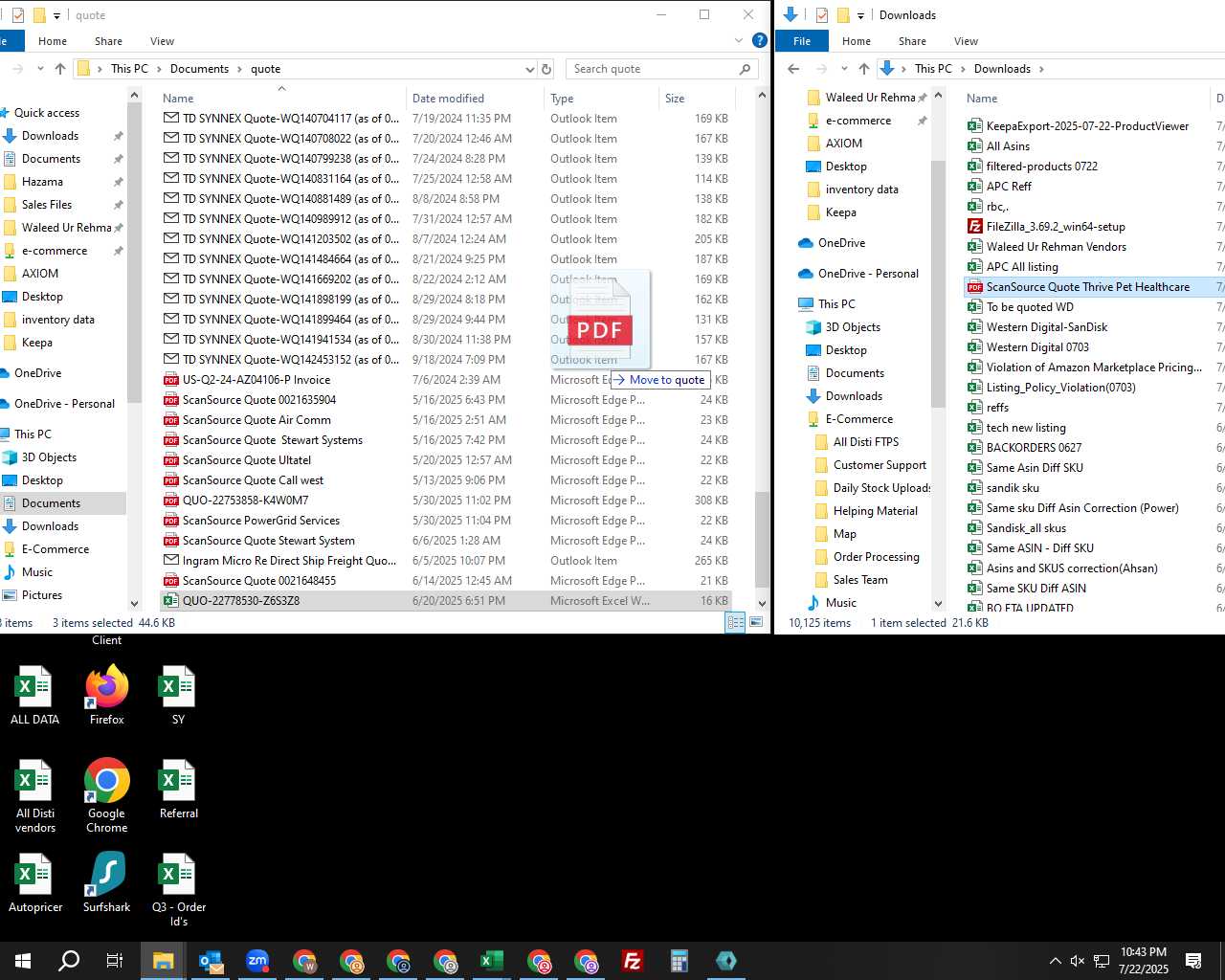Expand This PC breadcrumb arrow in Downloads
The height and width of the screenshot is (980, 1225).
click(963, 69)
